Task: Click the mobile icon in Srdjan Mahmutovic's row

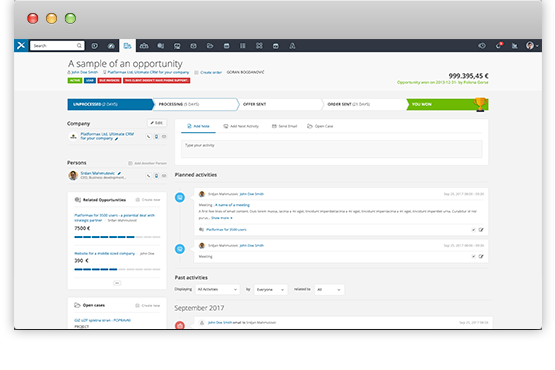Action: pyautogui.click(x=156, y=176)
